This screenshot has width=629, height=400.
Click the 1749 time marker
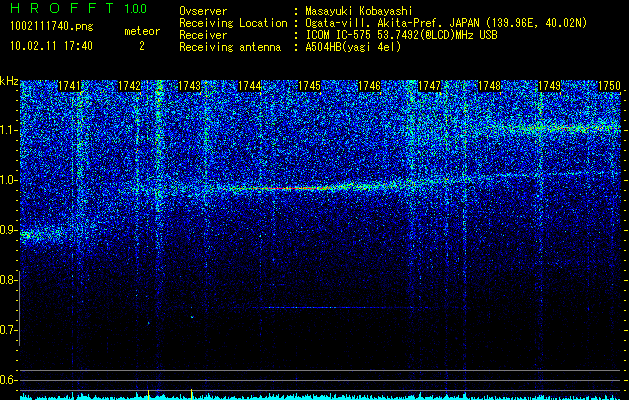click(550, 86)
